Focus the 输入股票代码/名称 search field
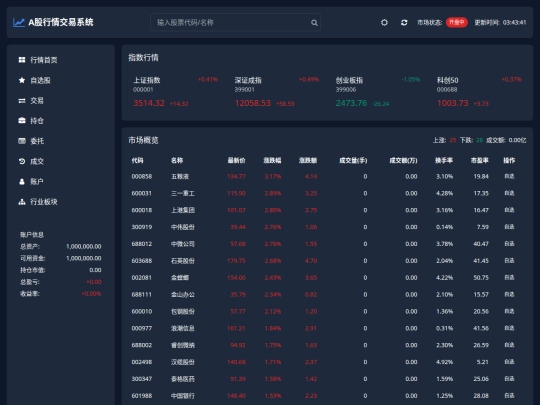The image size is (540, 405). click(x=235, y=22)
